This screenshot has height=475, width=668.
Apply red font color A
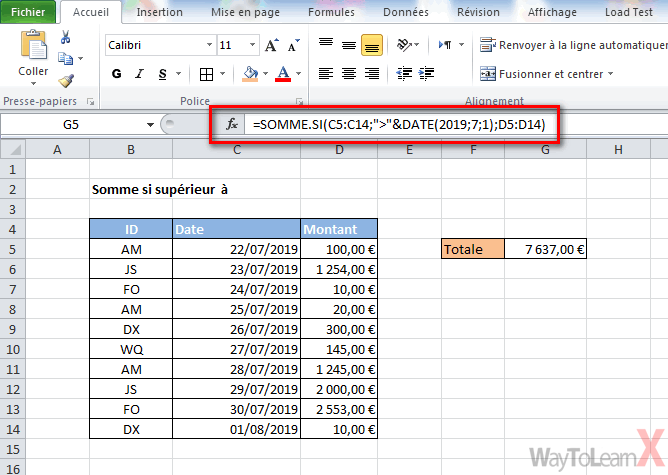283,74
